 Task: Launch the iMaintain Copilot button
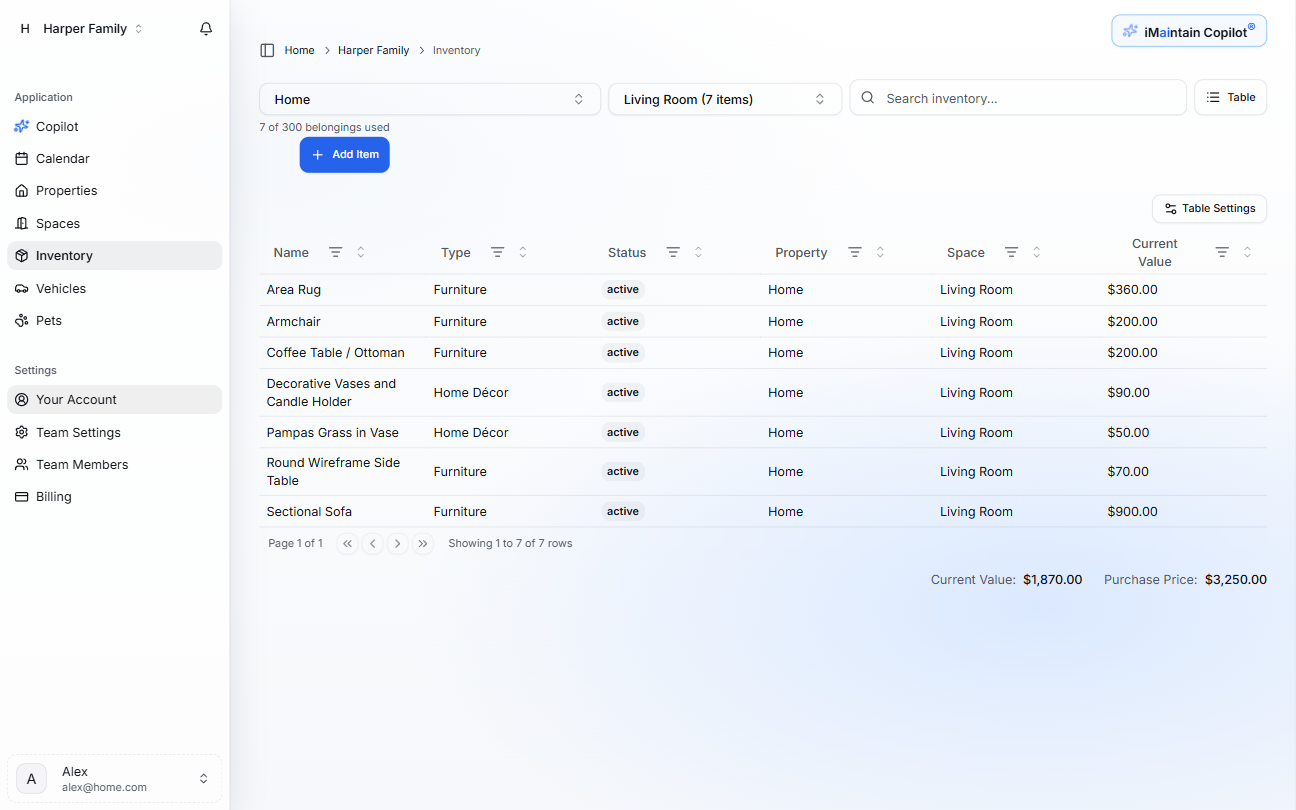[x=1189, y=32]
